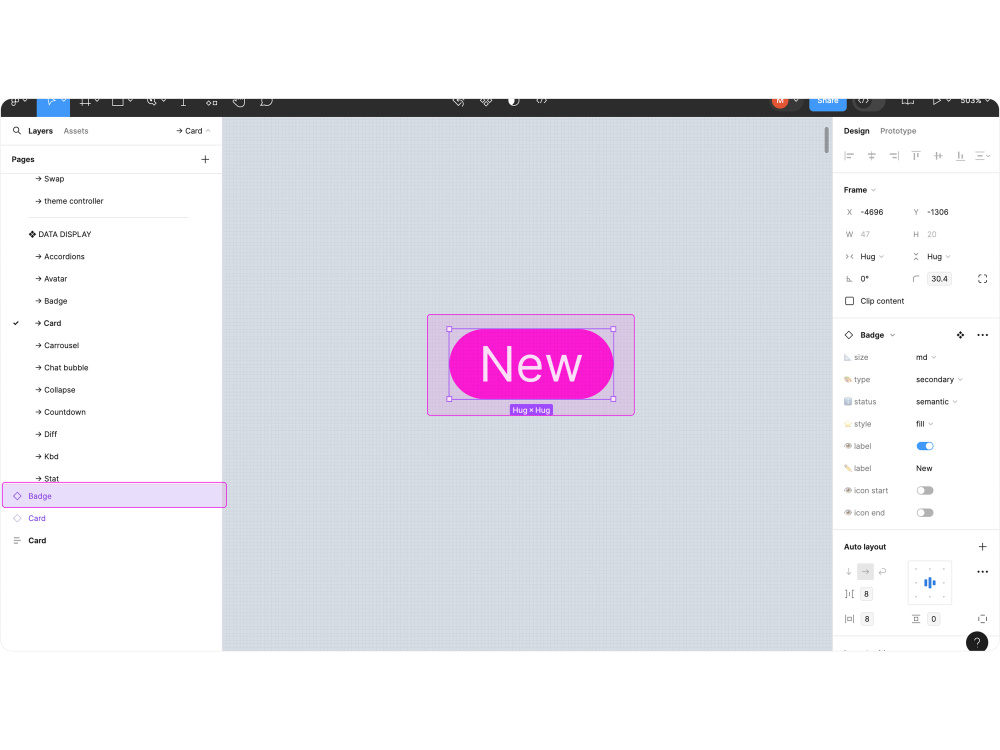Open the zoom level dropdown

click(975, 102)
